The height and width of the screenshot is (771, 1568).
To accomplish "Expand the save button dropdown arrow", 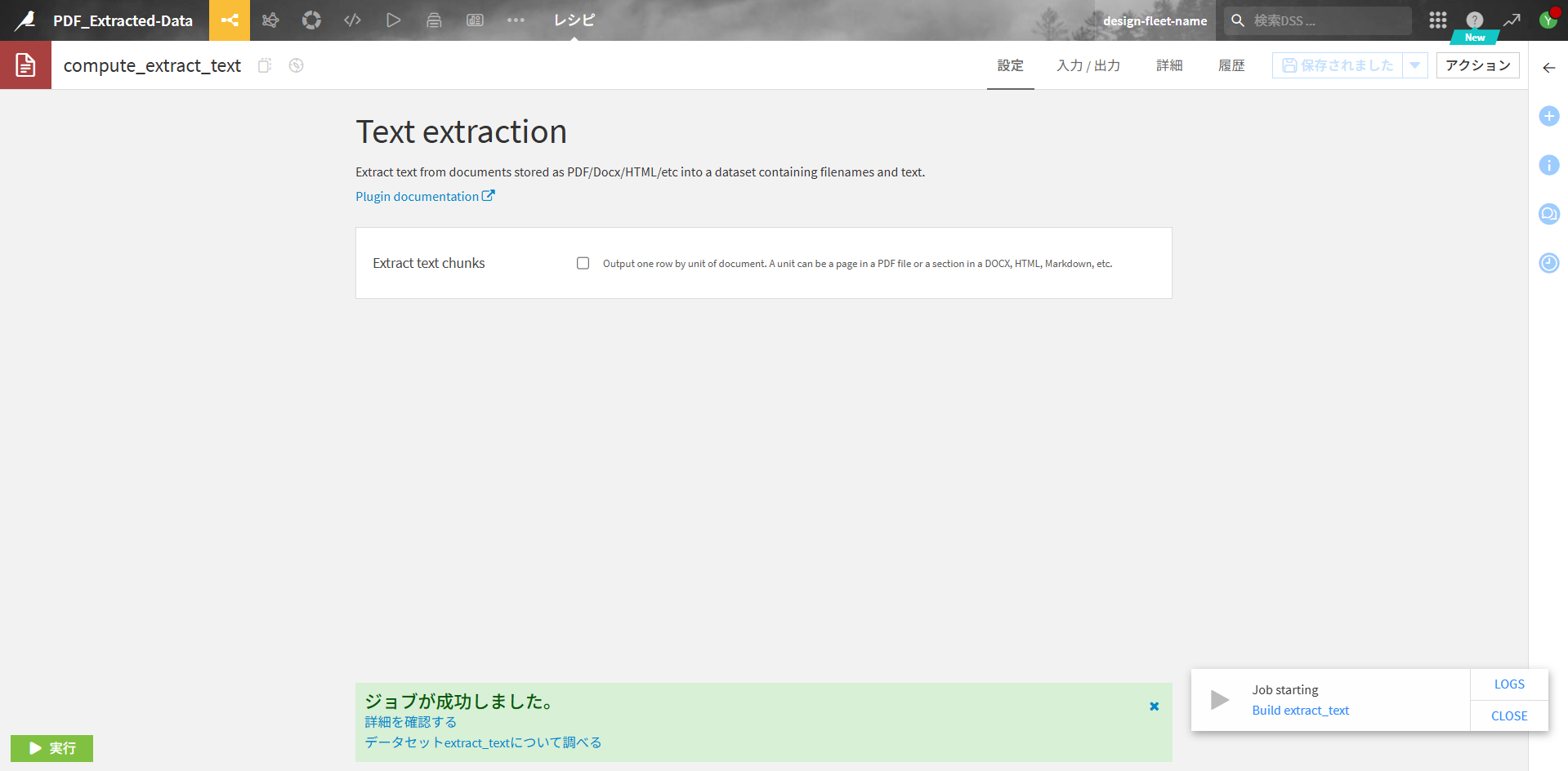I will click(1414, 65).
